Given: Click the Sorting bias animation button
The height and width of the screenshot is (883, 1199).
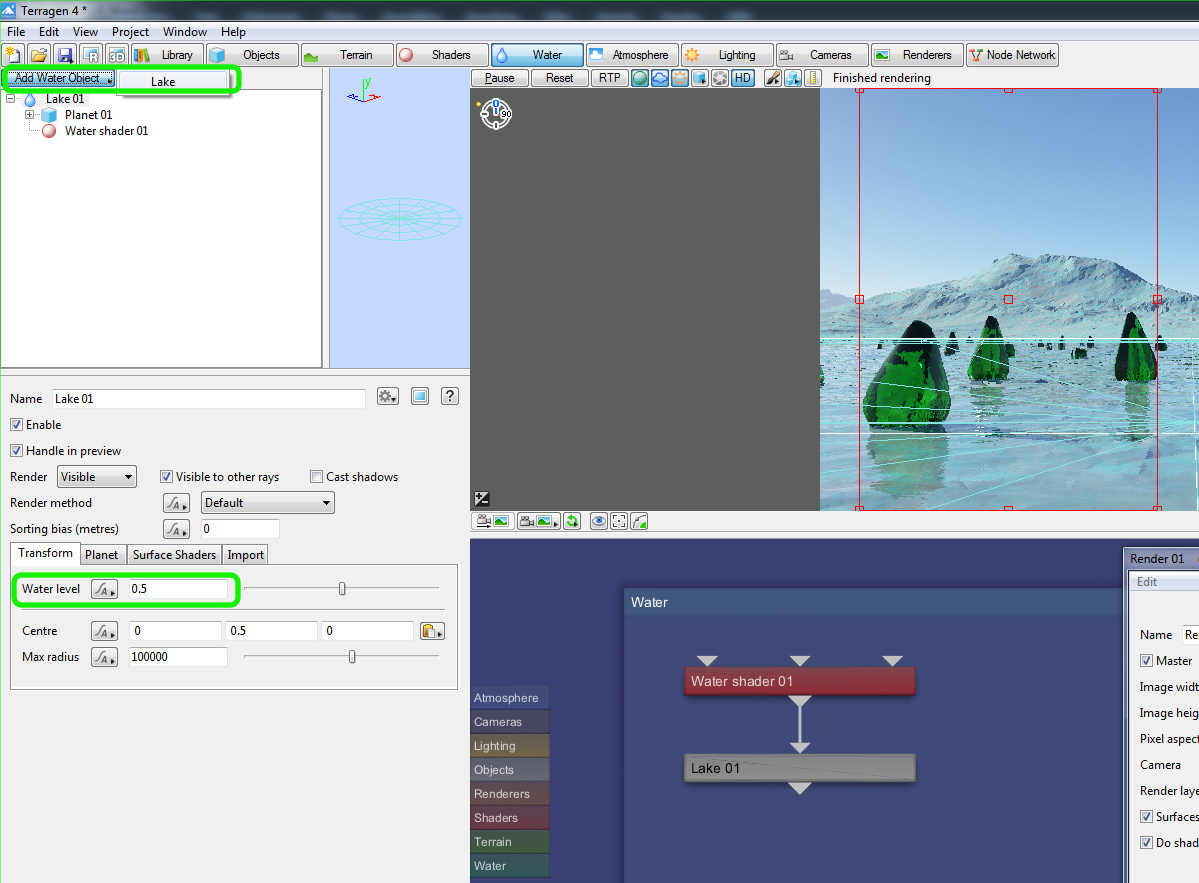Looking at the screenshot, I should coord(176,529).
